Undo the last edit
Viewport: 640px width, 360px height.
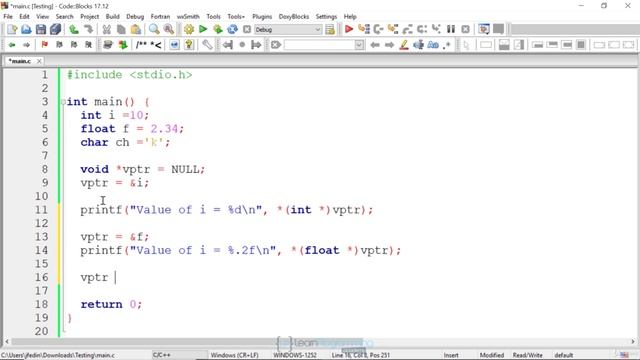click(74, 29)
